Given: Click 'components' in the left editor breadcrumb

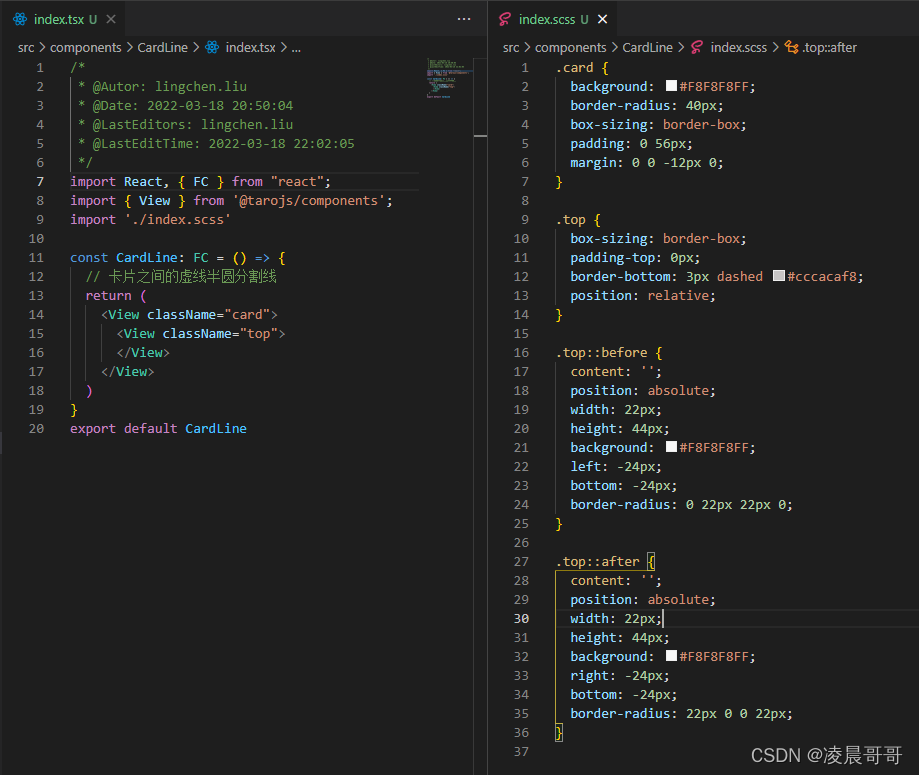Looking at the screenshot, I should click(86, 47).
